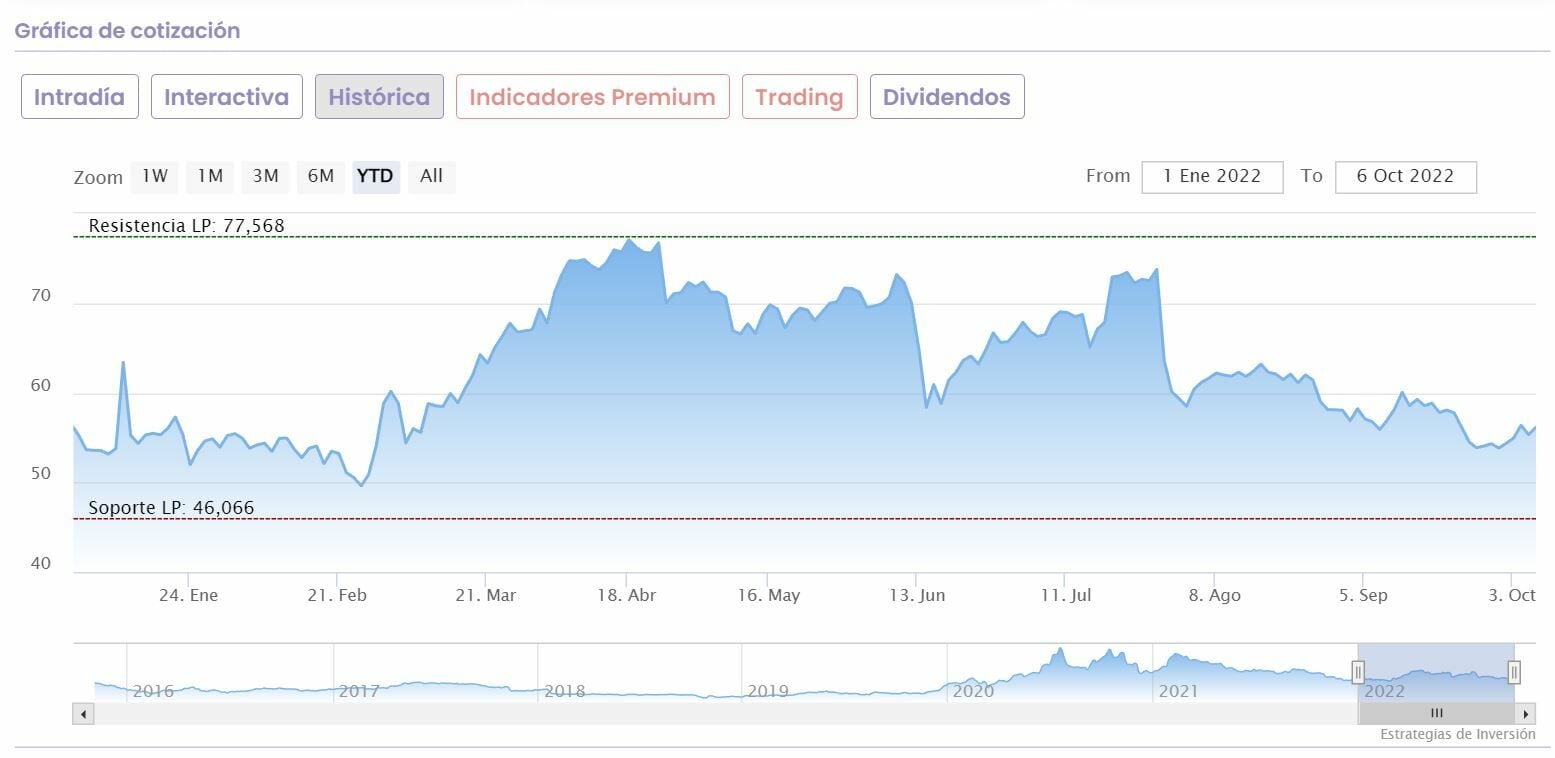This screenshot has width=1555, height=758.
Task: Show the Dividendos tab
Action: coord(946,97)
